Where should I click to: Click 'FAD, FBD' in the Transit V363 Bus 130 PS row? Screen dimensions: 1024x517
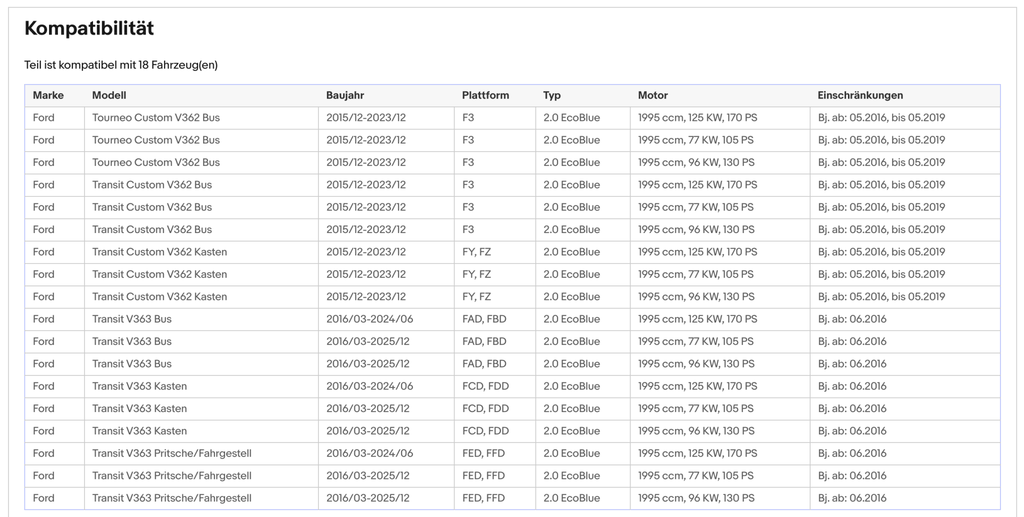pyautogui.click(x=484, y=364)
